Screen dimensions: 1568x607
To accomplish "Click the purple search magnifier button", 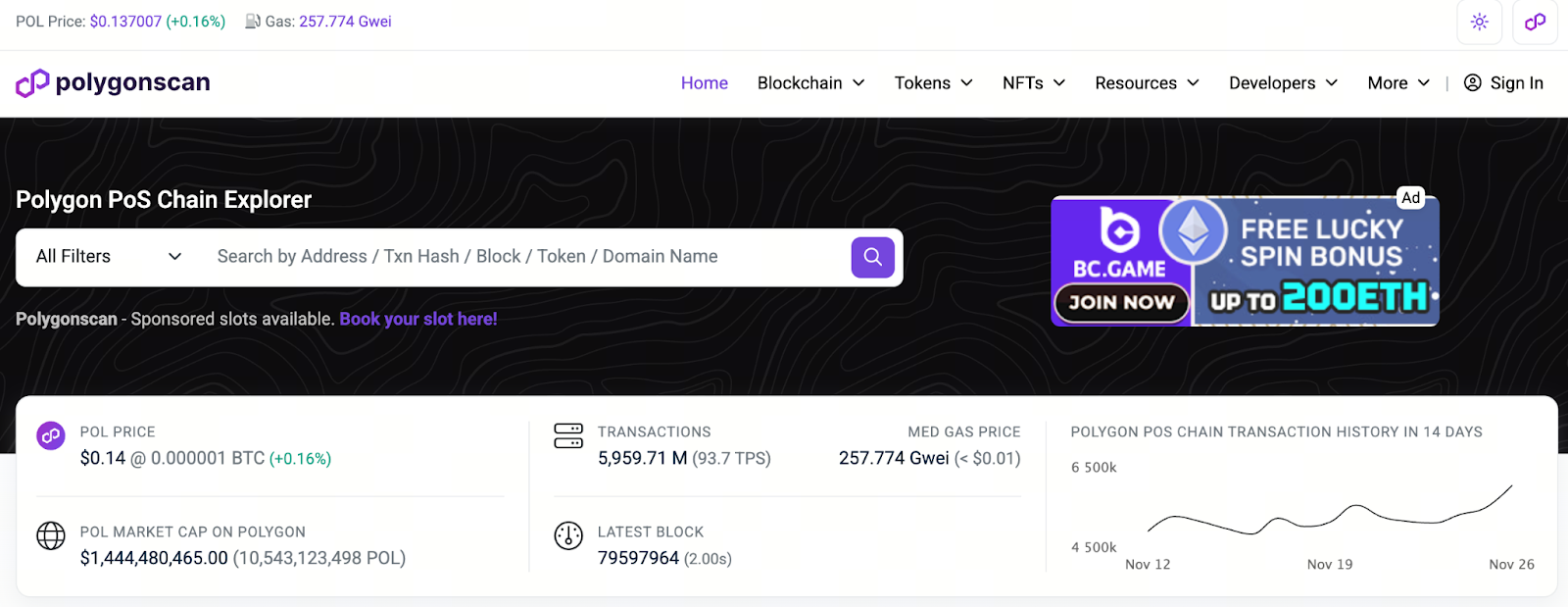I will (872, 257).
